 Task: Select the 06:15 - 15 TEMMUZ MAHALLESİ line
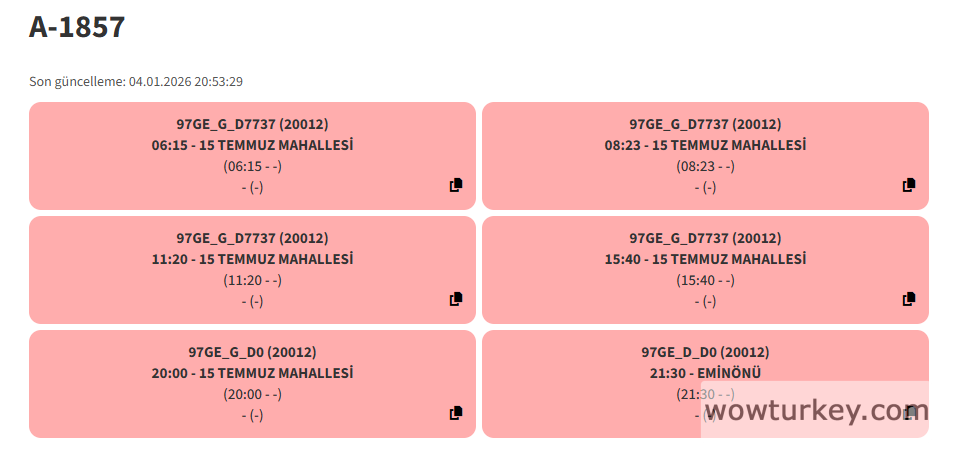[x=252, y=145]
